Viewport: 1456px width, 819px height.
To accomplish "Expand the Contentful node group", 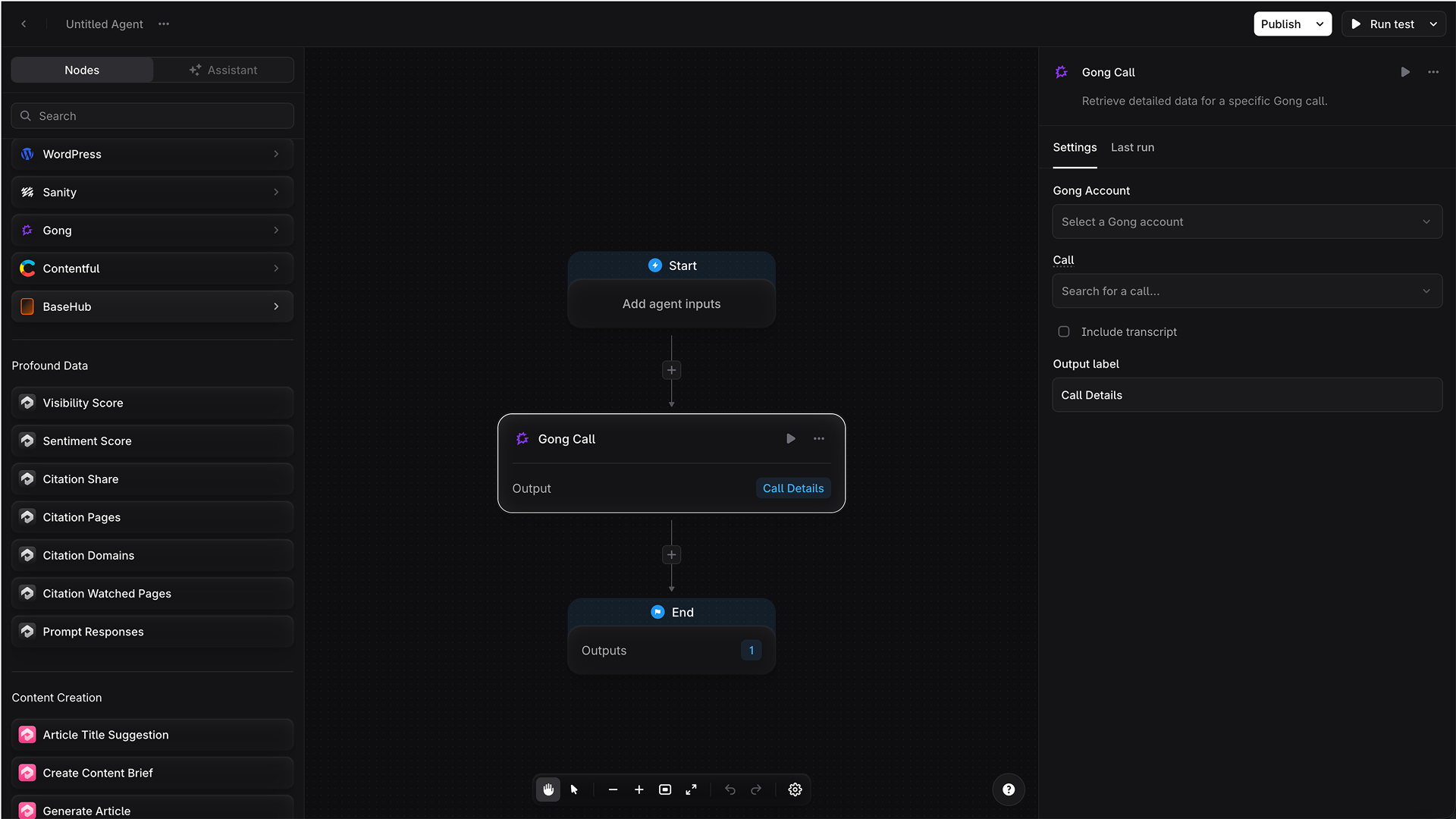I will pyautogui.click(x=152, y=268).
